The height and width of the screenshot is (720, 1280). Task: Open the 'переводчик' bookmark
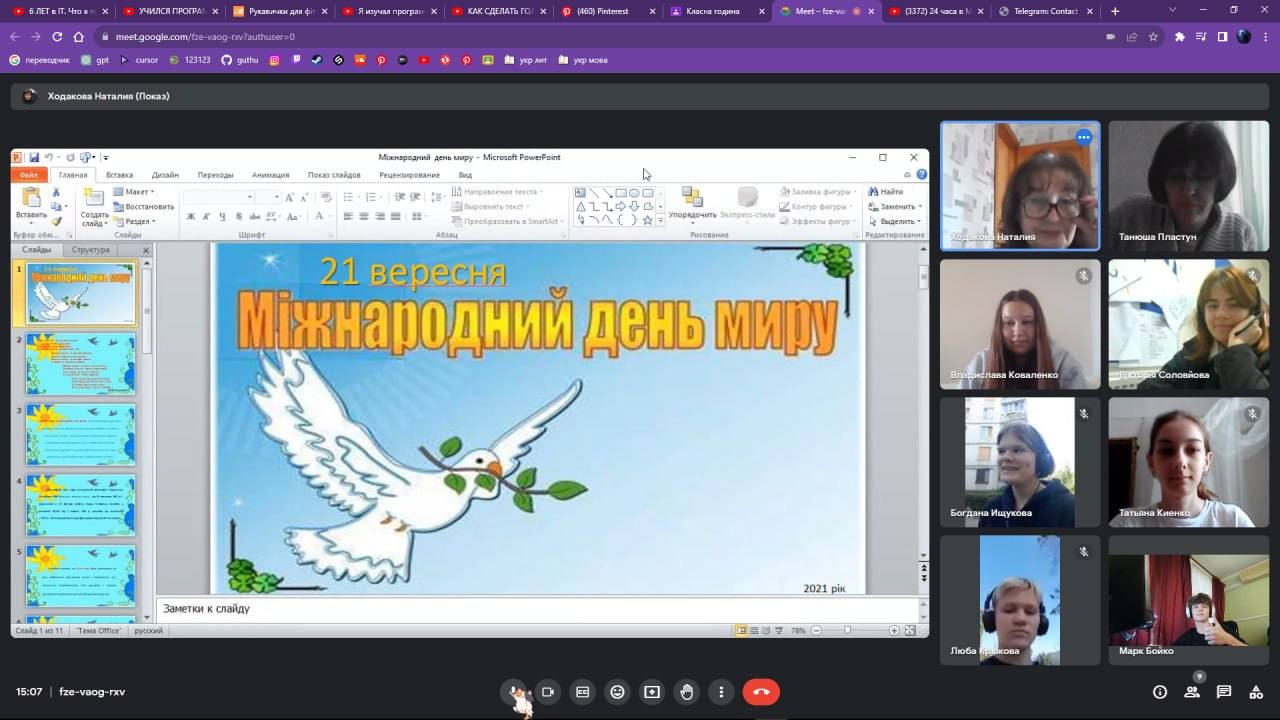[43, 60]
